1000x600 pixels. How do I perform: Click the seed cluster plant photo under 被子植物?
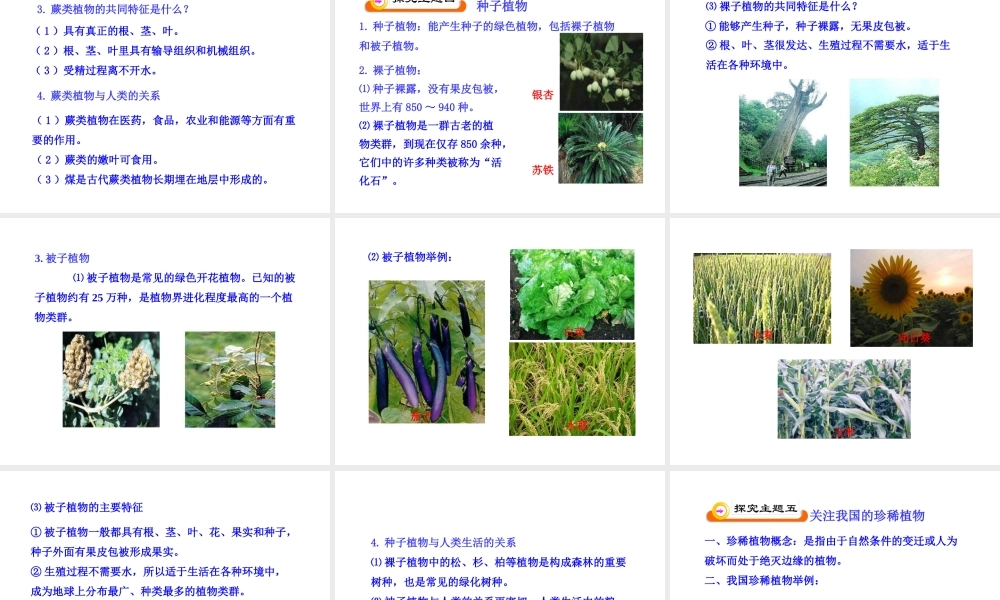111,379
